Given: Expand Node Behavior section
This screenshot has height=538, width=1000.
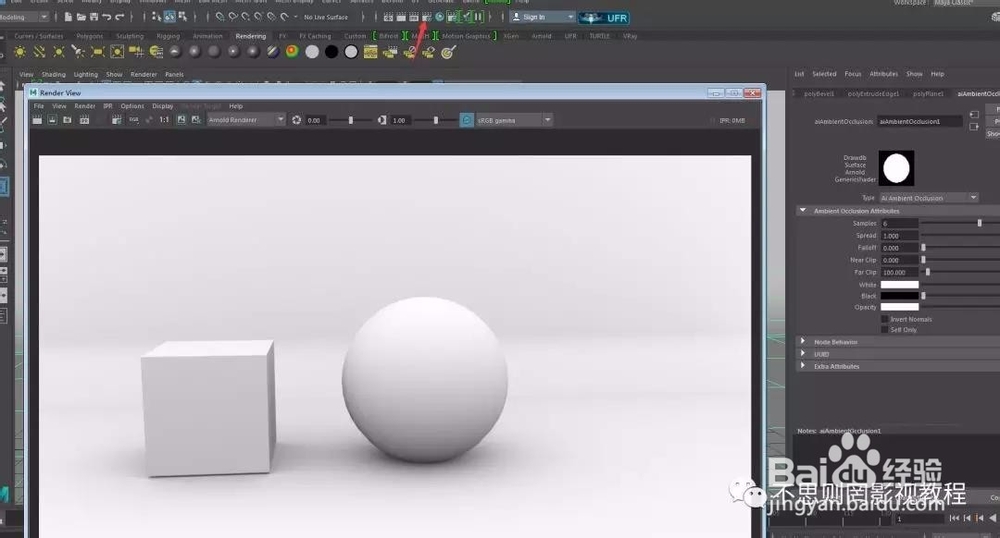Looking at the screenshot, I should pyautogui.click(x=803, y=342).
